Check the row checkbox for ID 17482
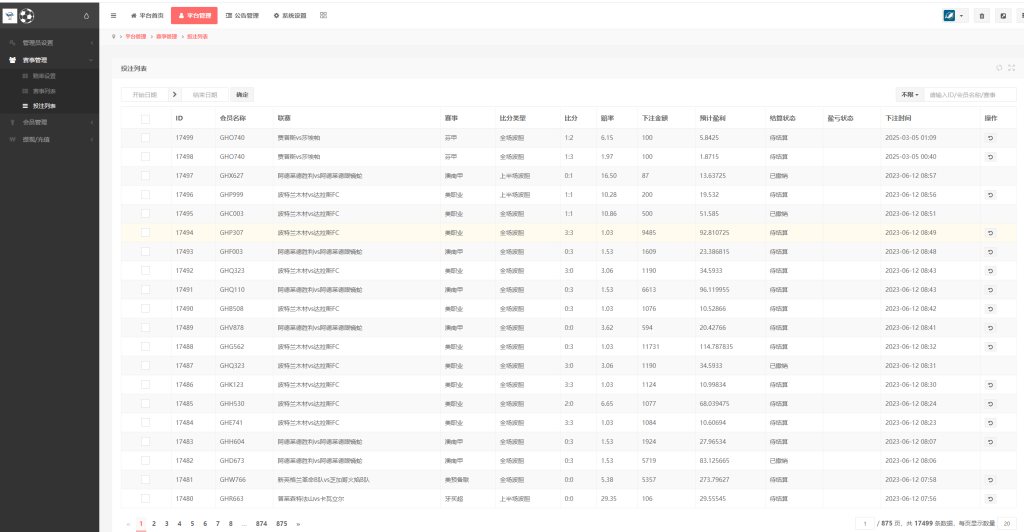This screenshot has height=532, width=1024. tap(145, 460)
